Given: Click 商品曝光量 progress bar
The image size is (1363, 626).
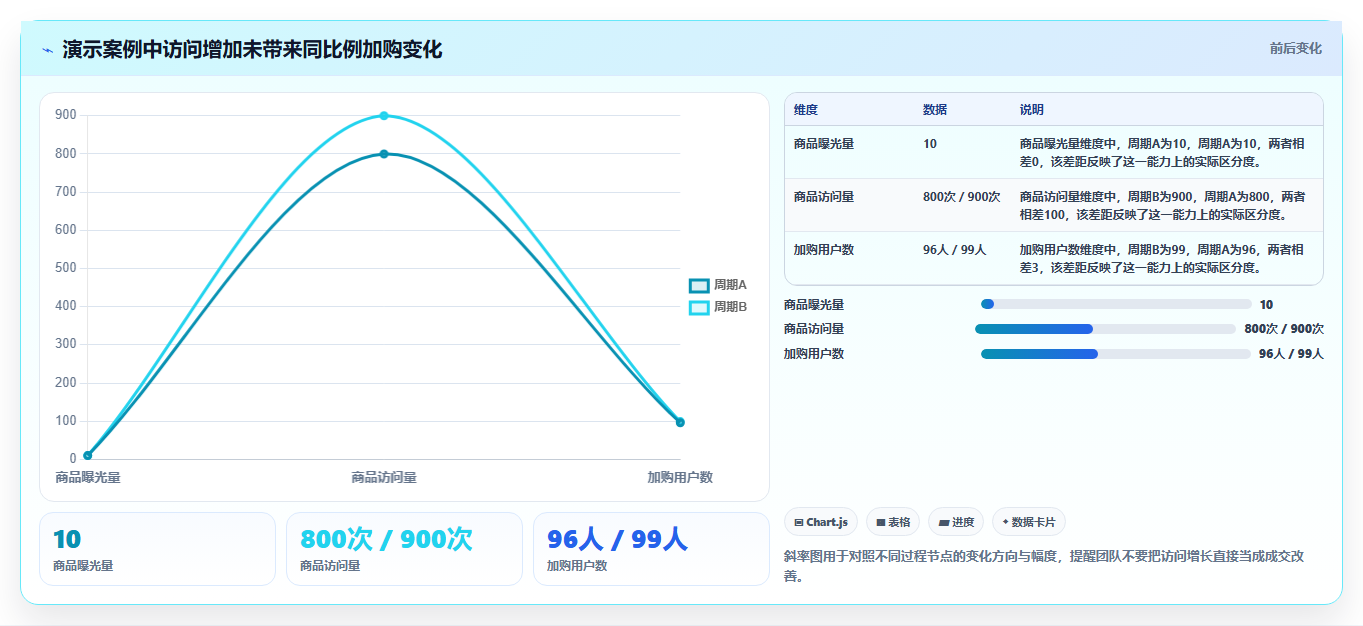Looking at the screenshot, I should (1117, 304).
